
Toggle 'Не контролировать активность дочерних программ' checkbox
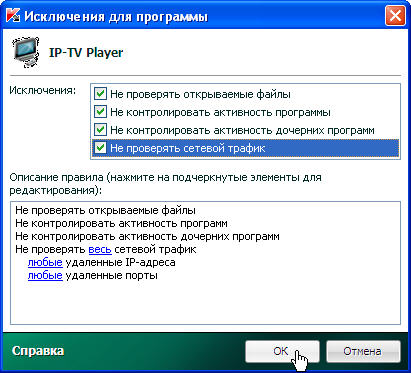[100, 130]
